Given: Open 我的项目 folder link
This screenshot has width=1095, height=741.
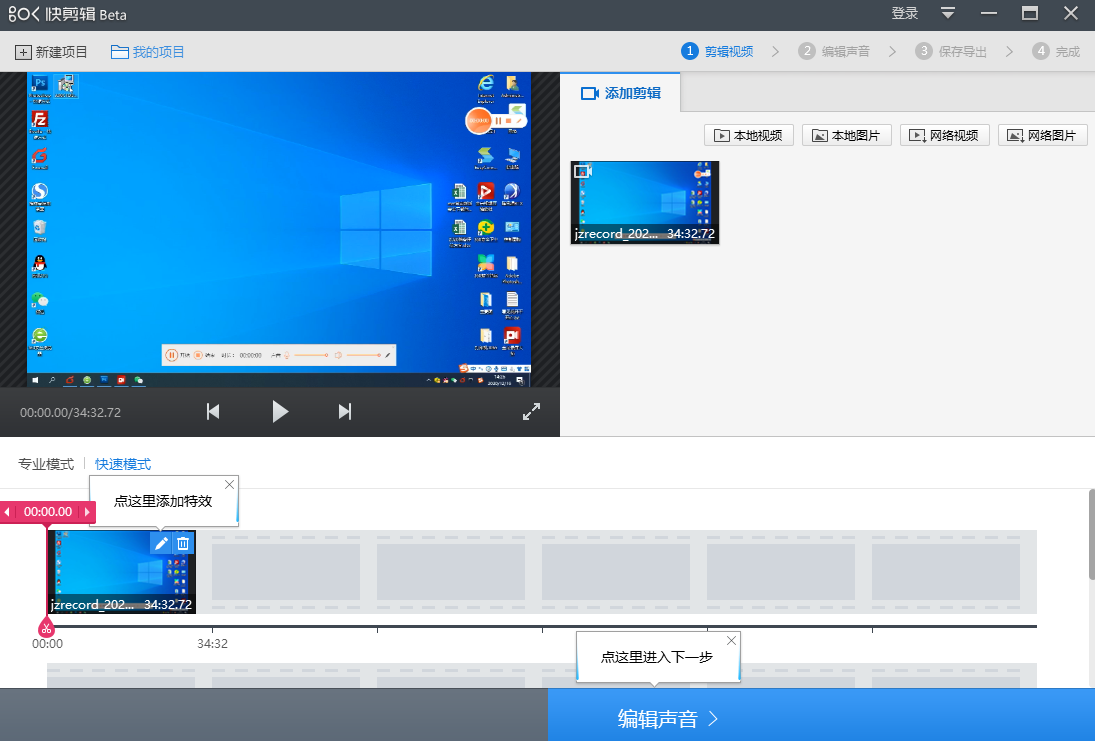Looking at the screenshot, I should (x=148, y=52).
